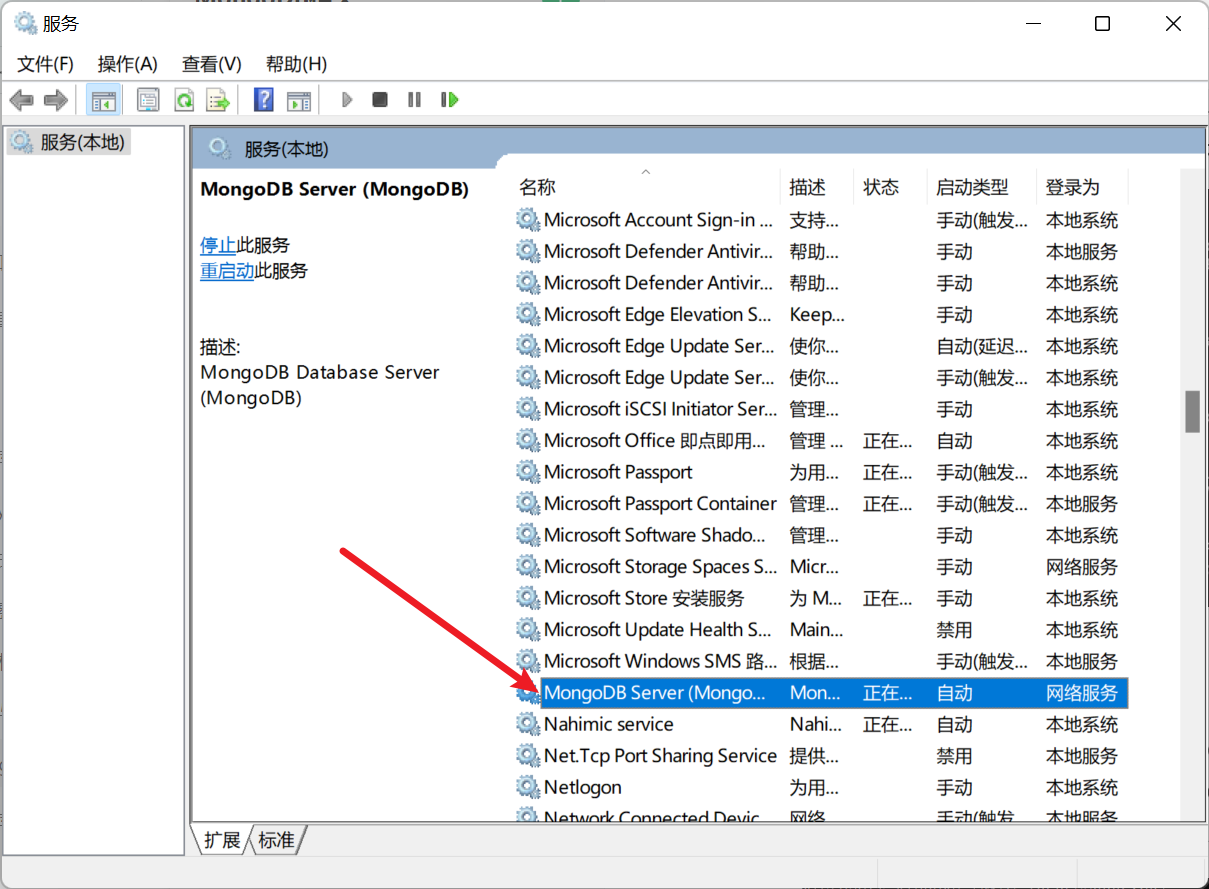The width and height of the screenshot is (1209, 889).
Task: Click gear icon of Microsoft Store 安装服务
Action: coord(528,598)
